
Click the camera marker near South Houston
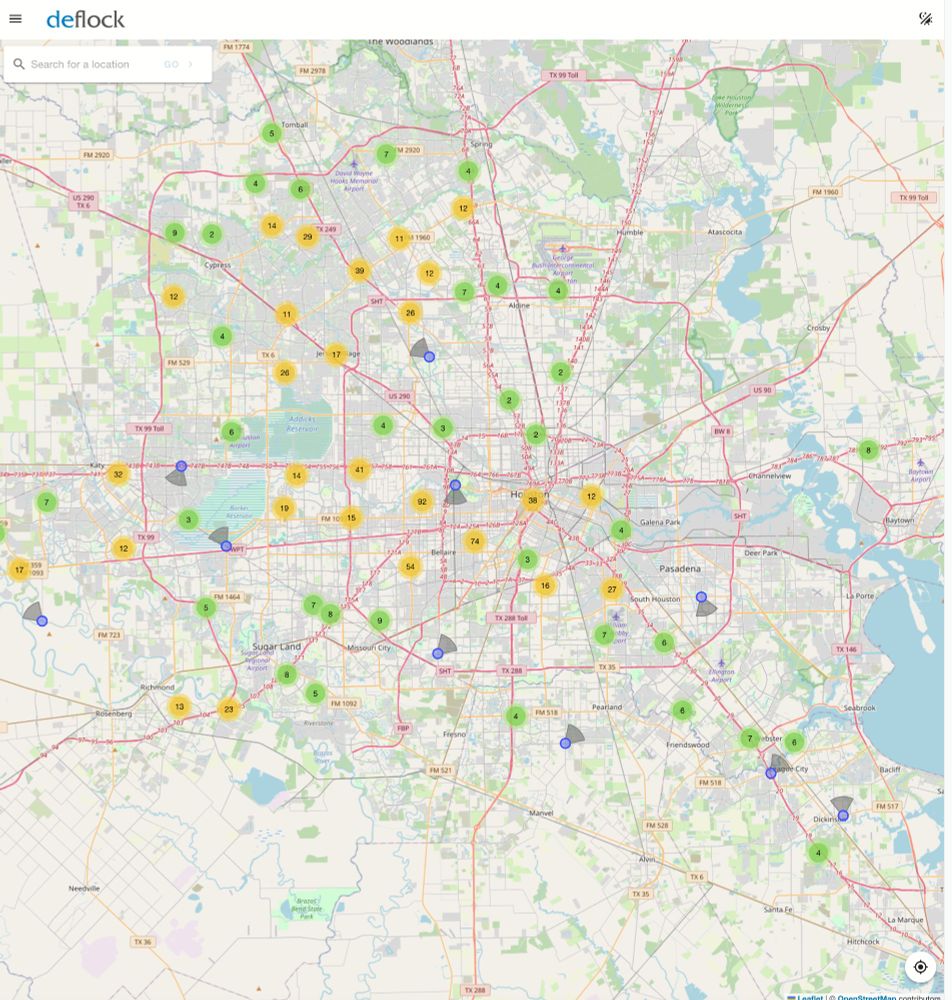tap(703, 599)
